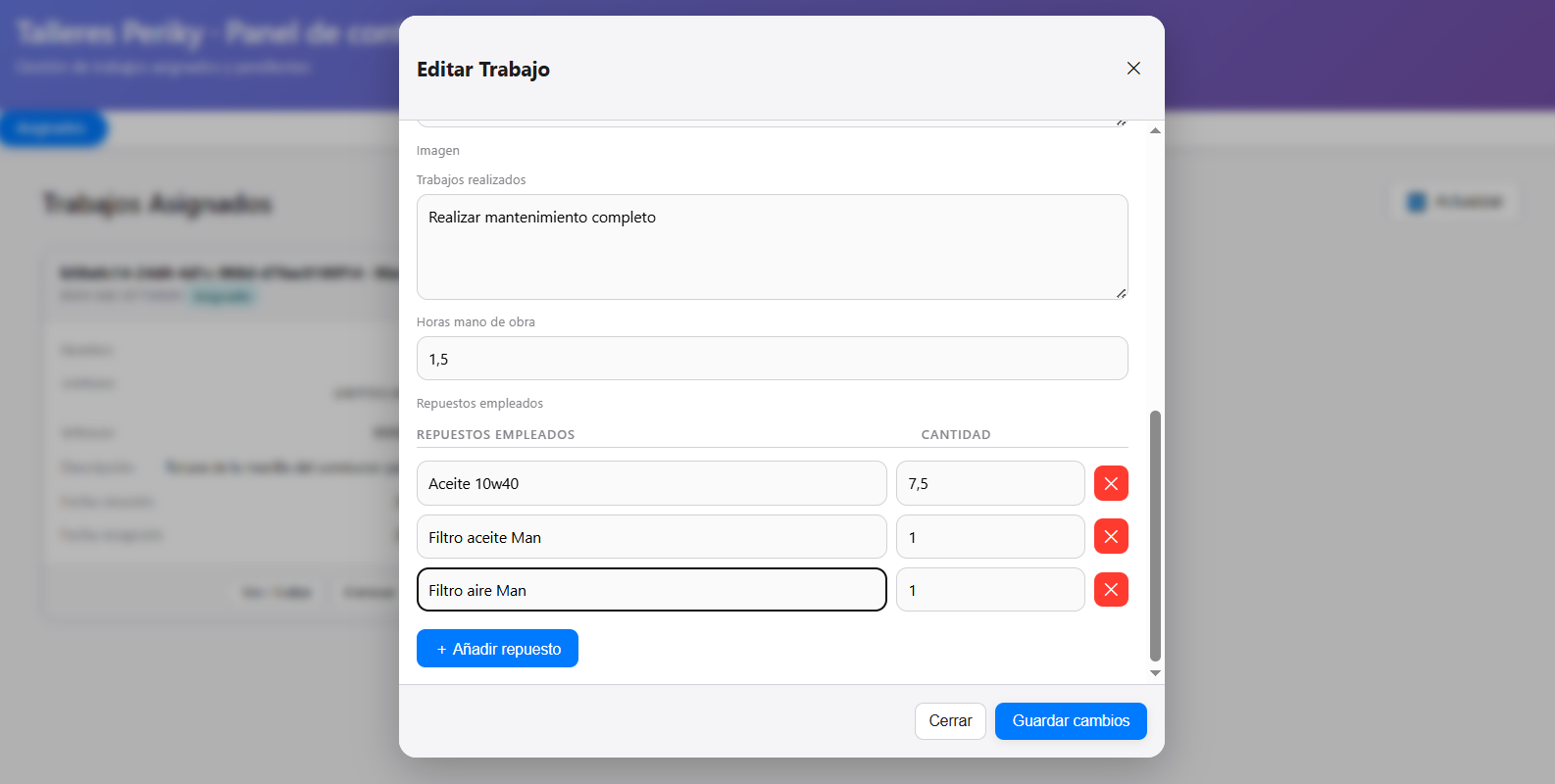
Task: Focus the Trabajos realizados text area
Action: [x=772, y=247]
